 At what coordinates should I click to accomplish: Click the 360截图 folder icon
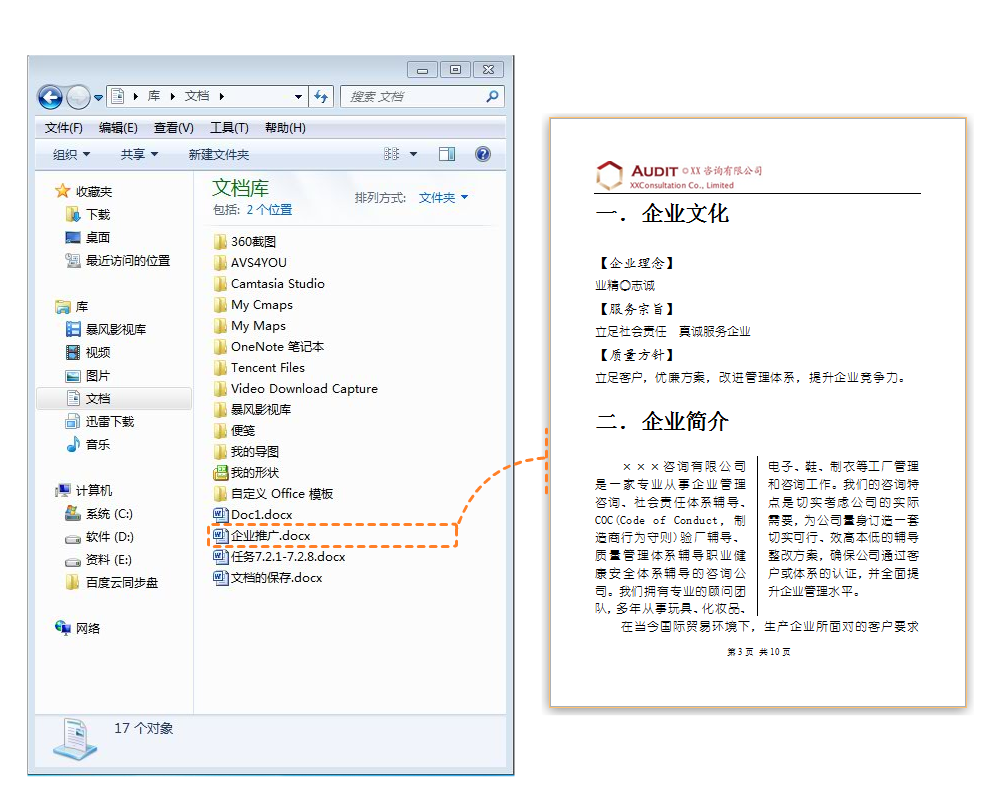tap(220, 242)
